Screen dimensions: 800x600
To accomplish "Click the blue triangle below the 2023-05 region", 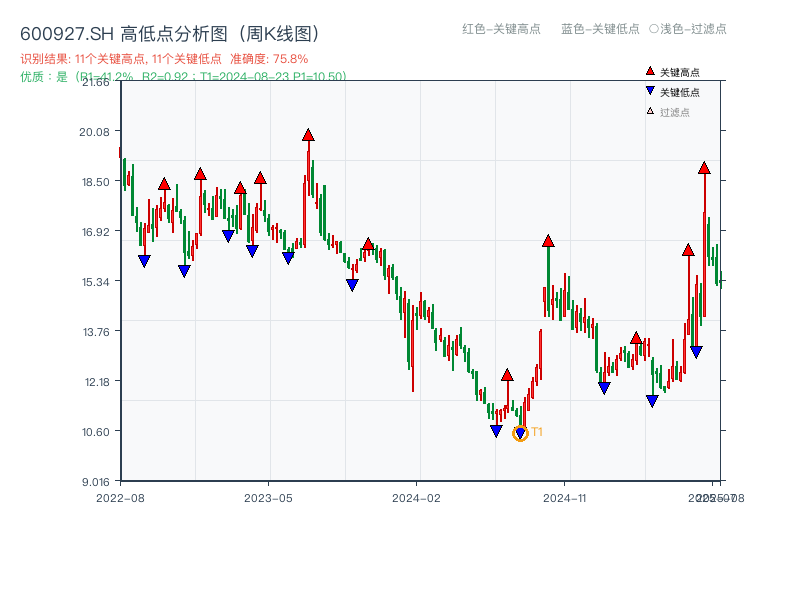I will tap(290, 258).
